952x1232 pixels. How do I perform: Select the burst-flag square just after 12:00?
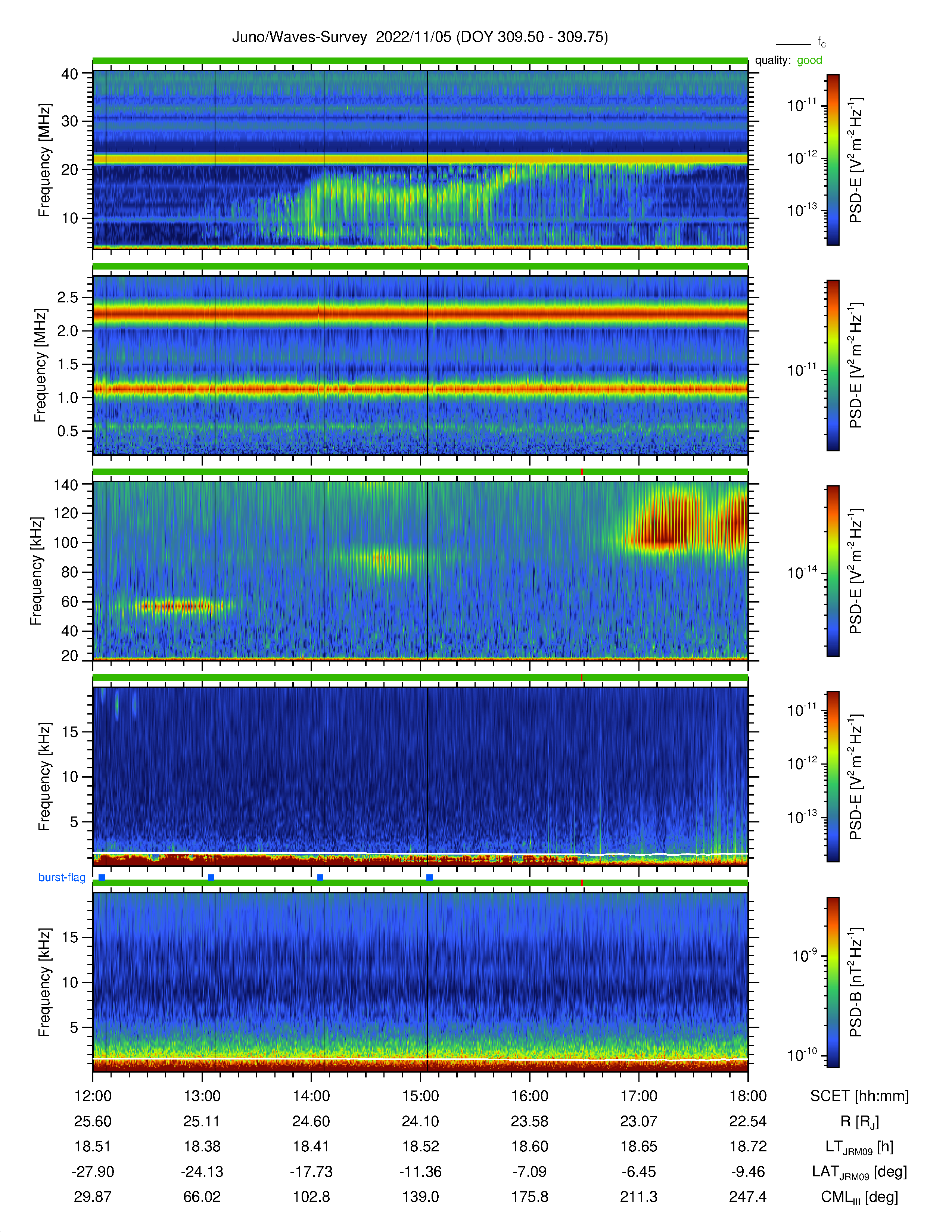tap(102, 878)
